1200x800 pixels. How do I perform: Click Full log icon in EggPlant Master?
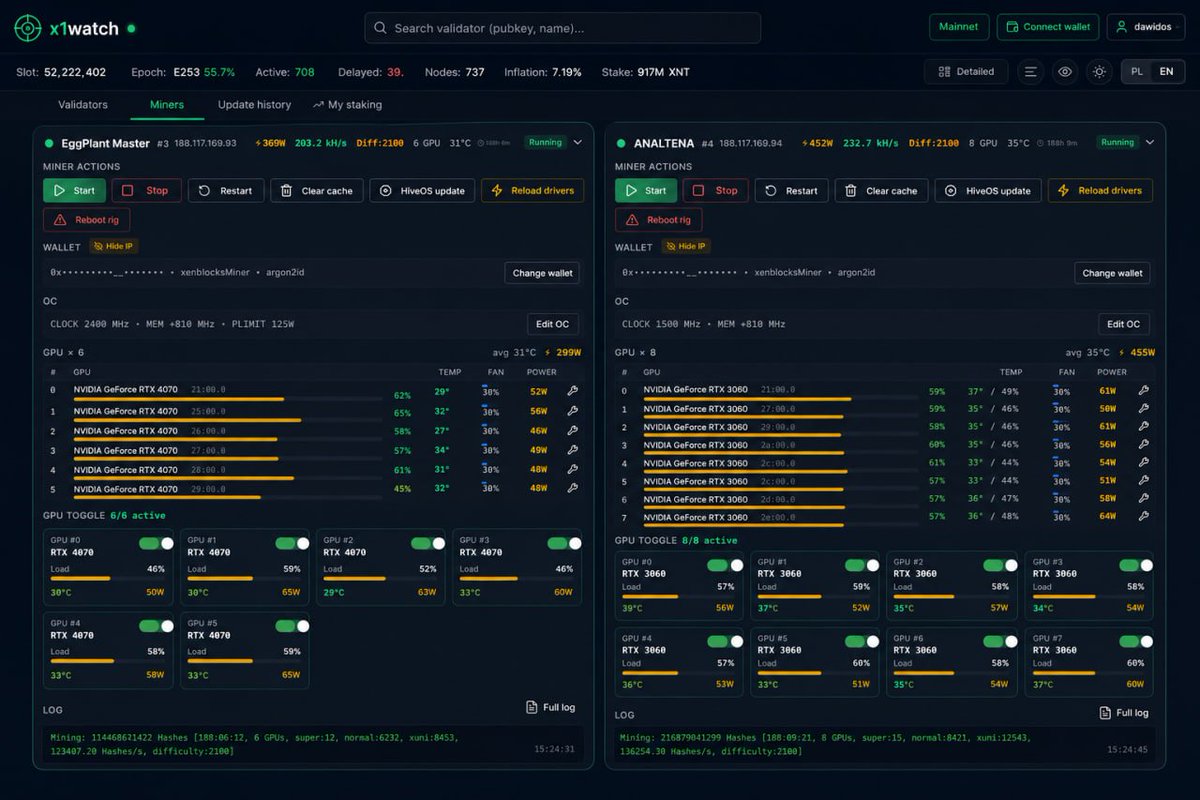coord(532,707)
